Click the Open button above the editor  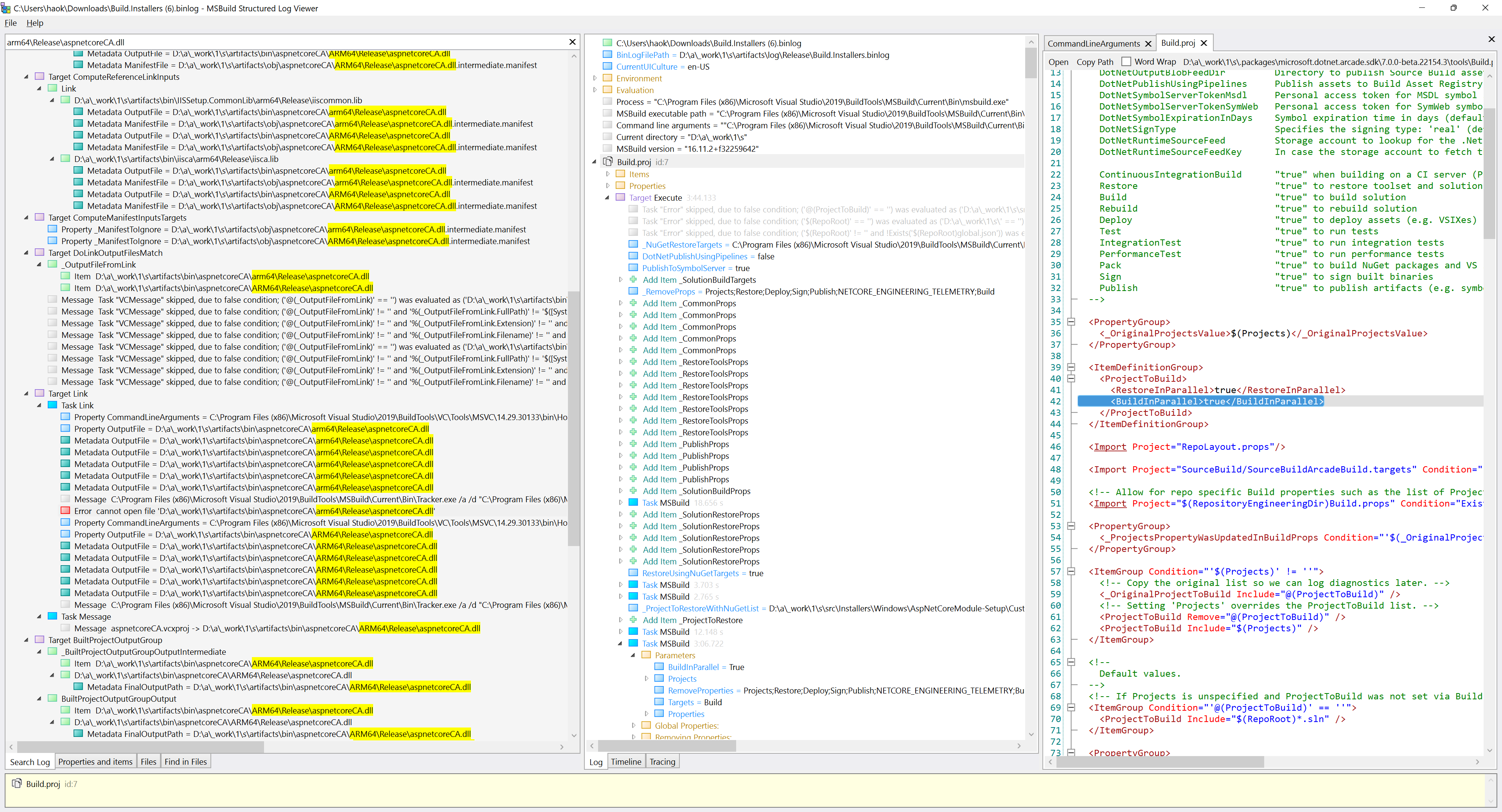tap(1058, 61)
